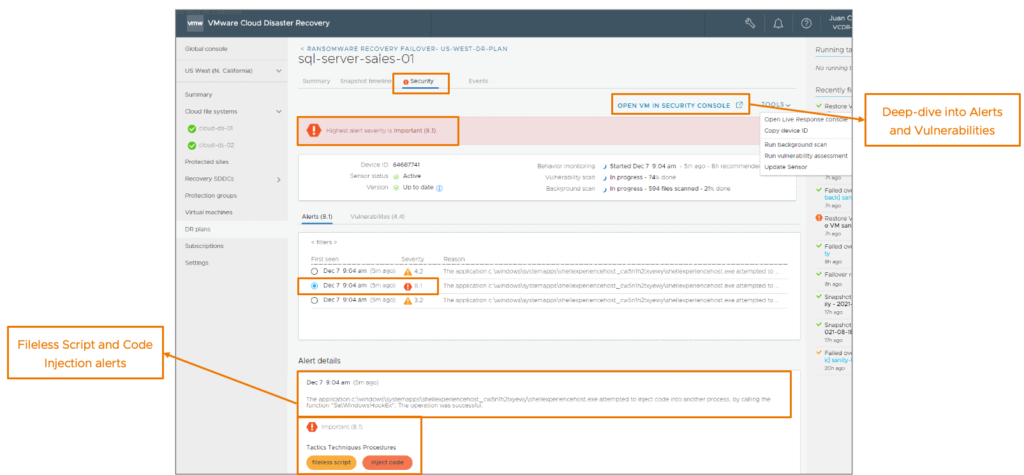Click the red error icon in recent tasks
Image resolution: width=1024 pixels, height=475 pixels.
818,218
